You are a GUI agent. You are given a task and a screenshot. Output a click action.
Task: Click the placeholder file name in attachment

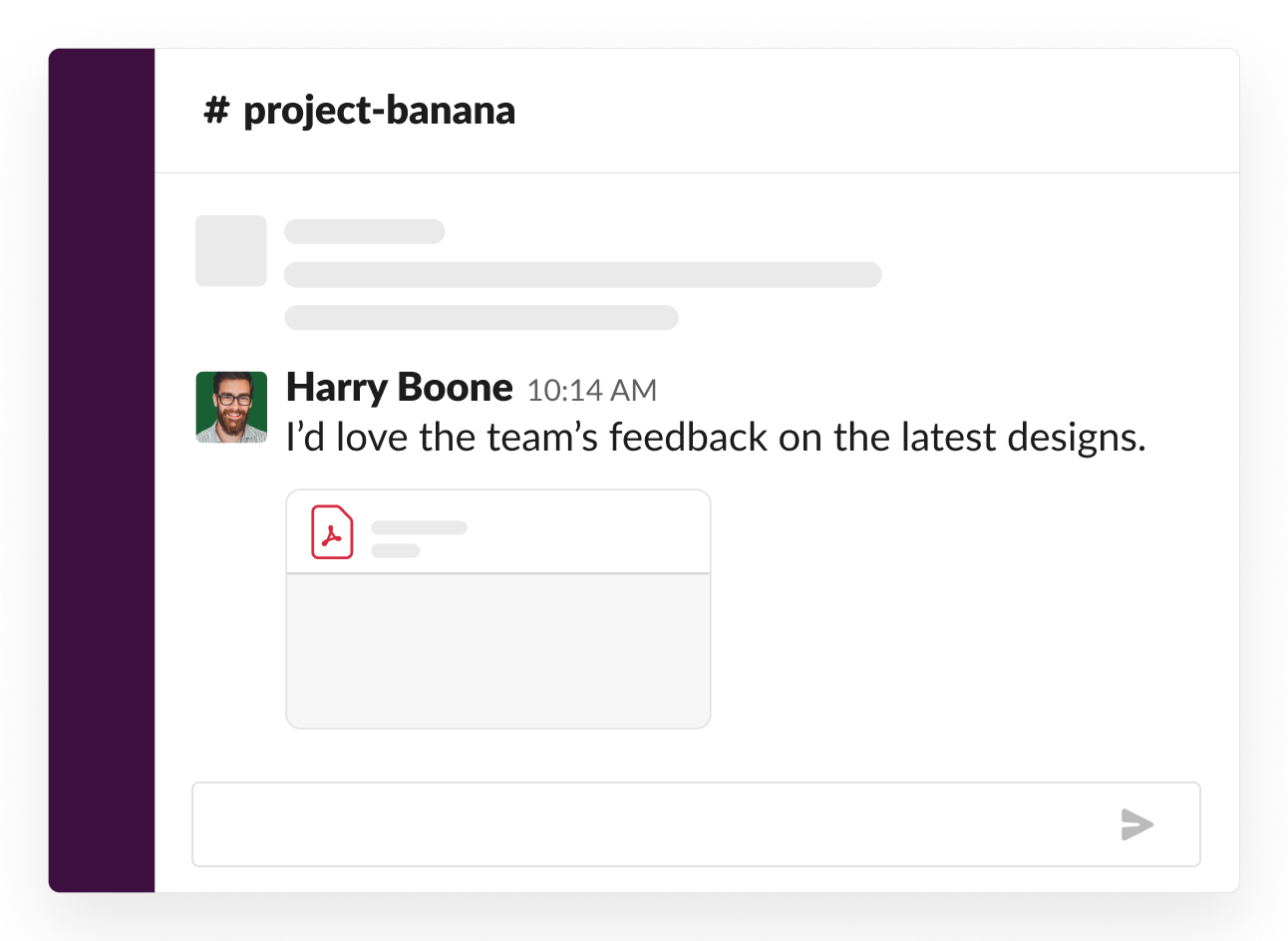tap(419, 527)
